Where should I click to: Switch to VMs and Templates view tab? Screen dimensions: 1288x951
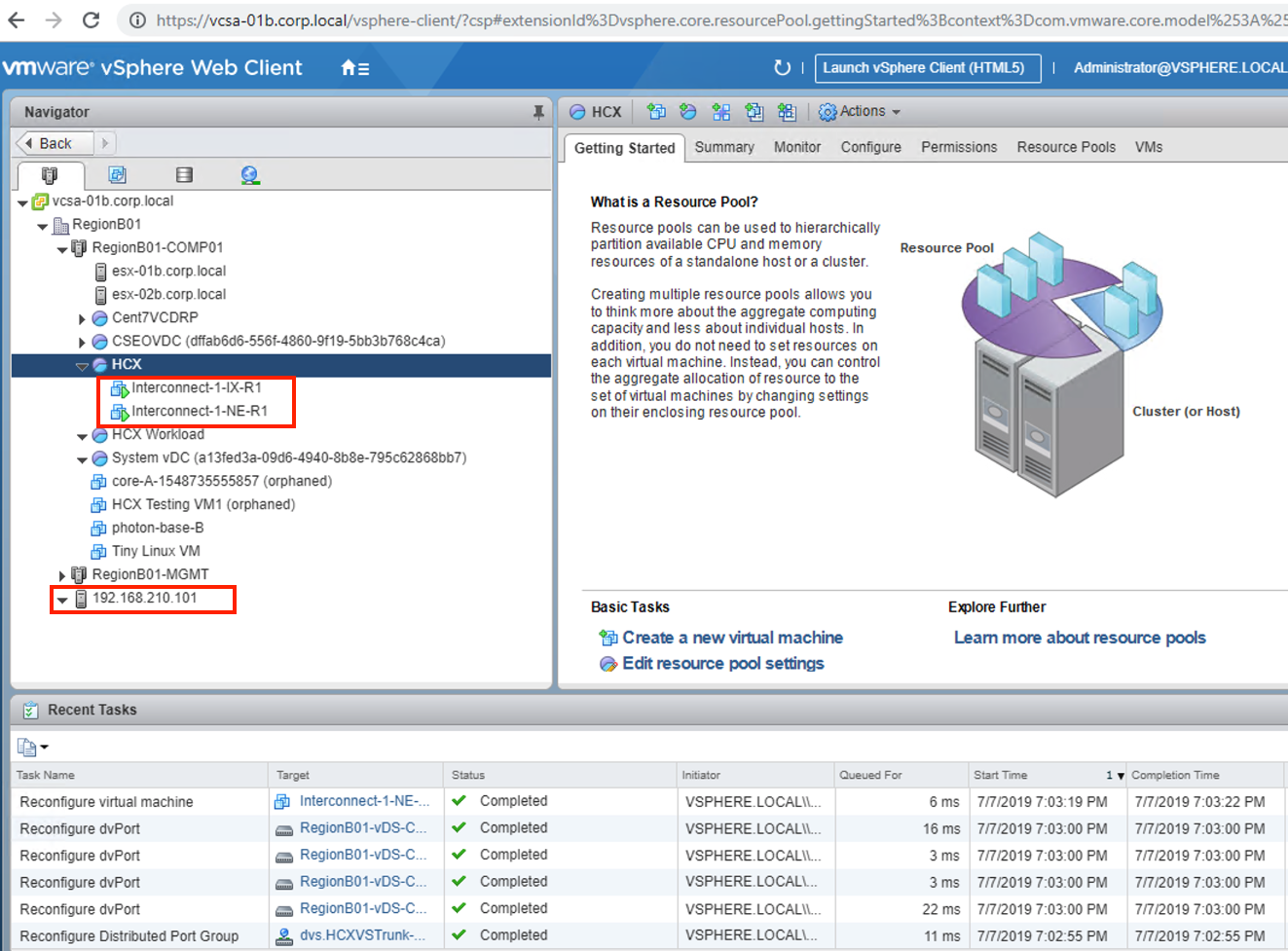pyautogui.click(x=117, y=175)
